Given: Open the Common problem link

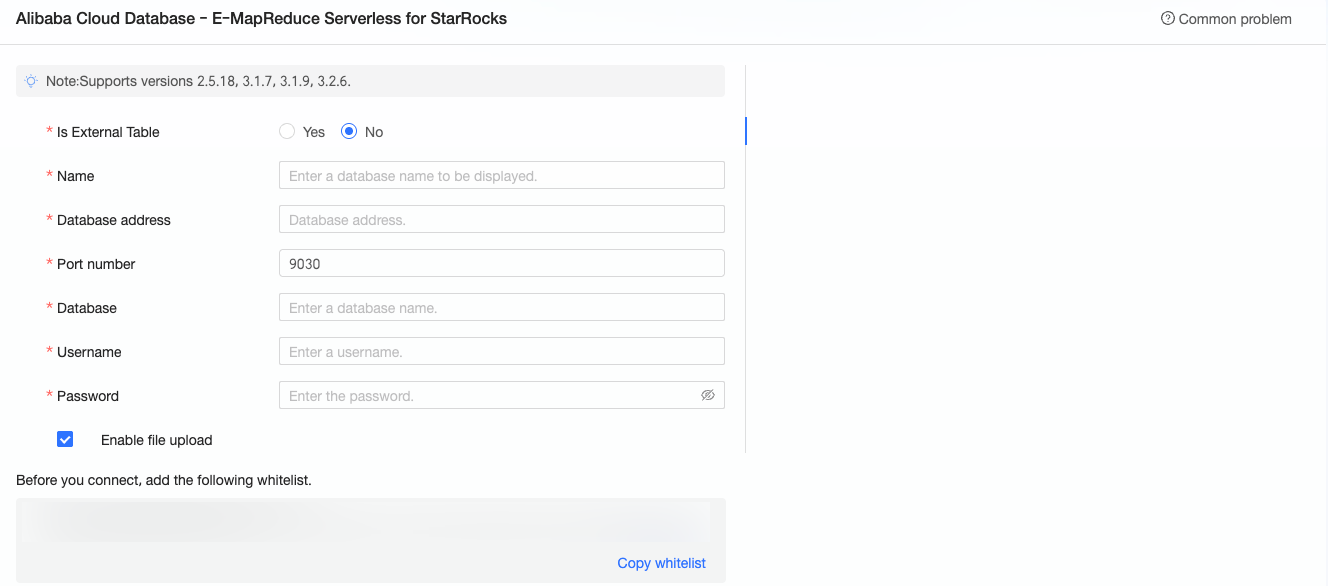Looking at the screenshot, I should click(x=1235, y=19).
